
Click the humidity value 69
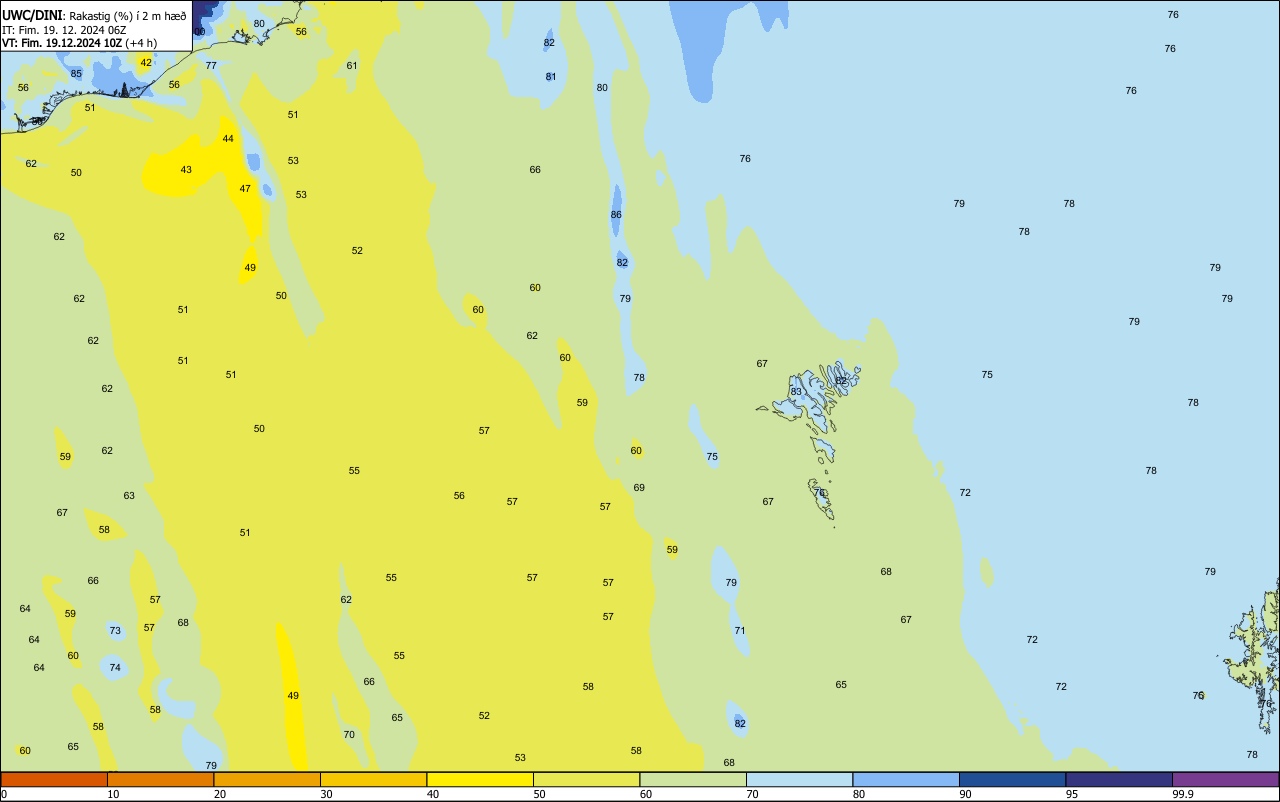(x=639, y=488)
